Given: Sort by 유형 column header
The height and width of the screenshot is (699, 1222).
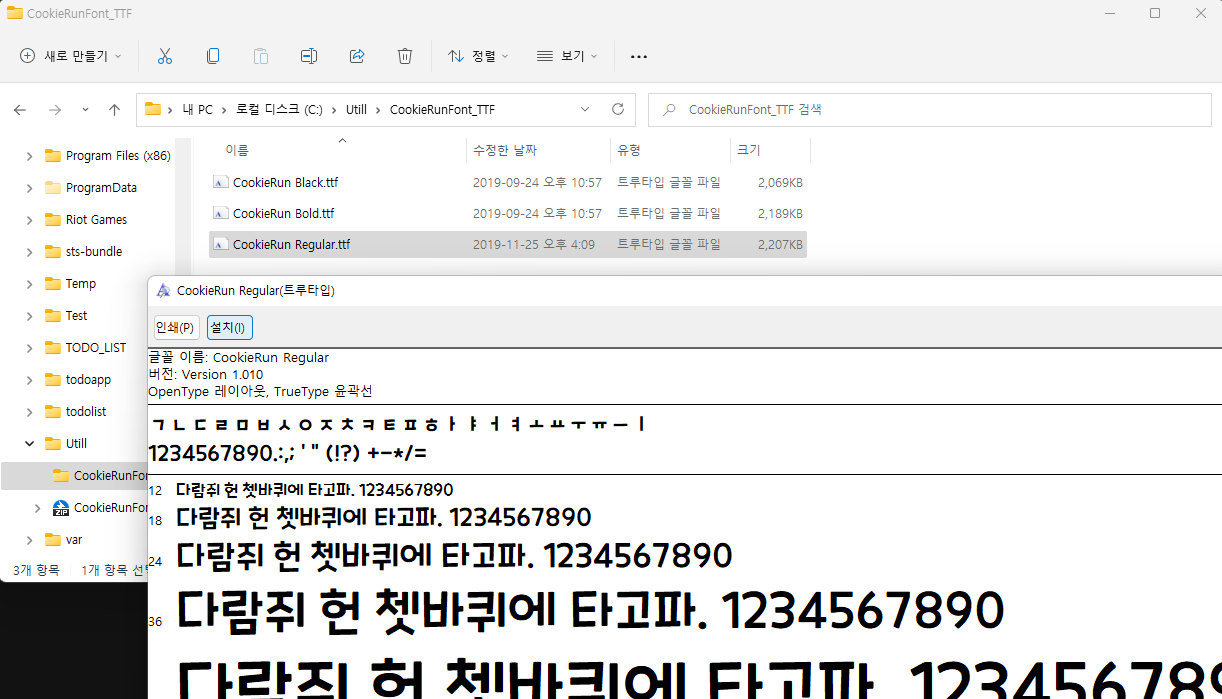Looking at the screenshot, I should [x=629, y=150].
